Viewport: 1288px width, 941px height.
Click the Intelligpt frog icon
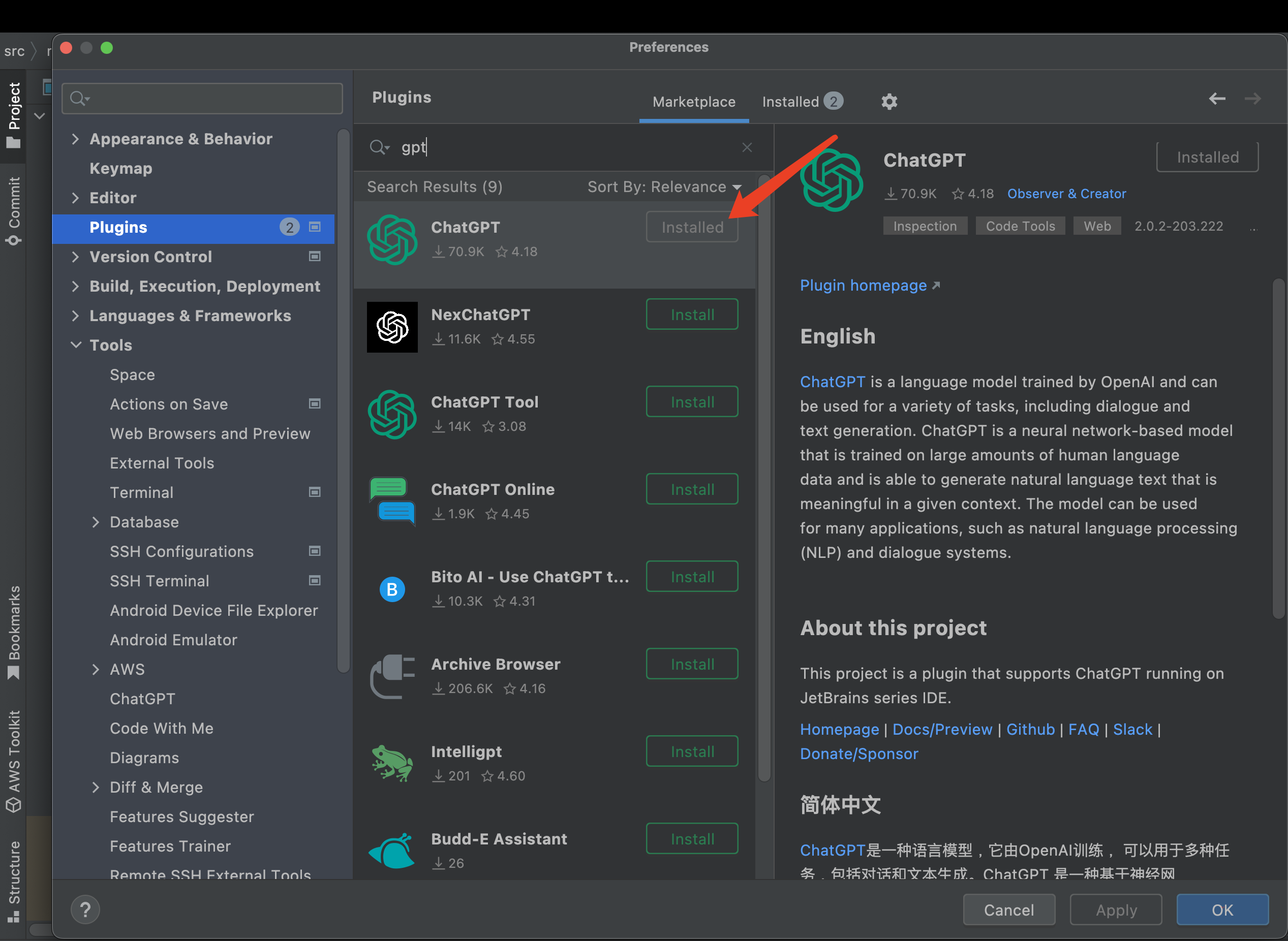coord(392,763)
